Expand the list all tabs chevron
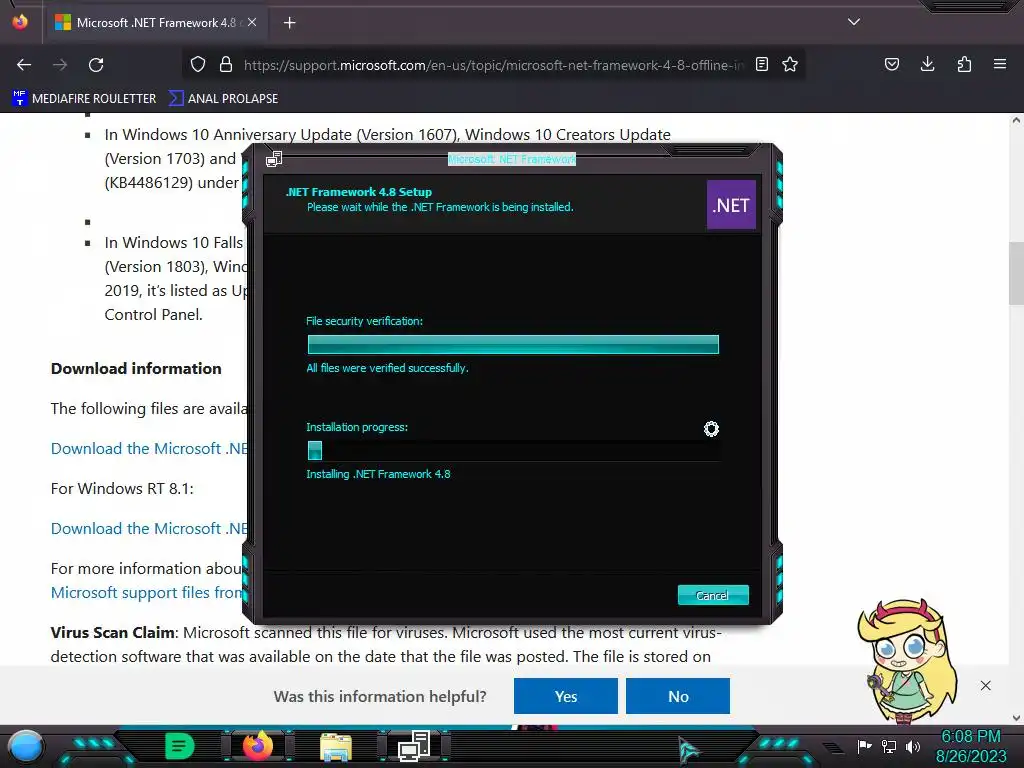The image size is (1024, 768). pyautogui.click(x=854, y=22)
